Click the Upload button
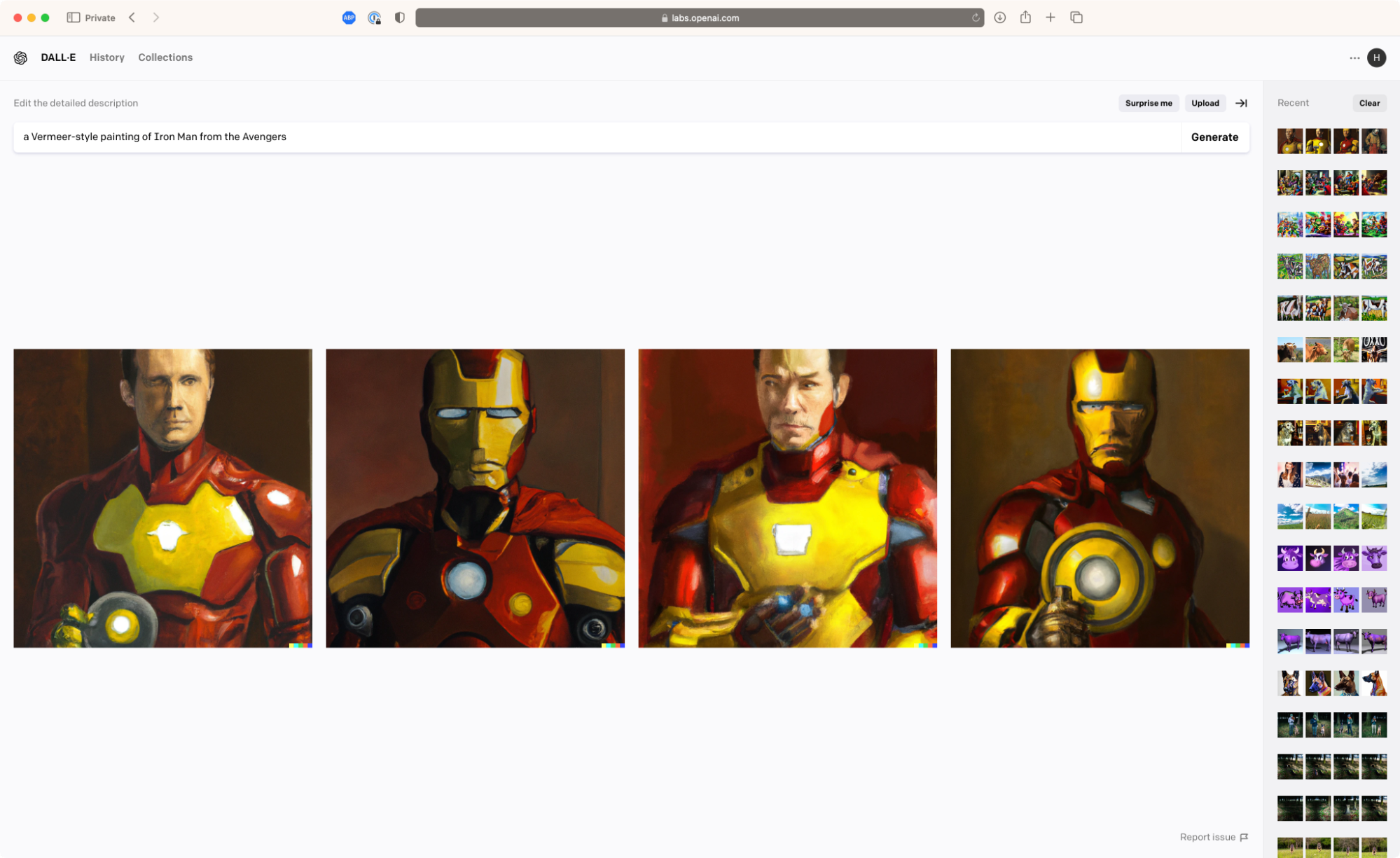The width and height of the screenshot is (1400, 858). point(1205,103)
